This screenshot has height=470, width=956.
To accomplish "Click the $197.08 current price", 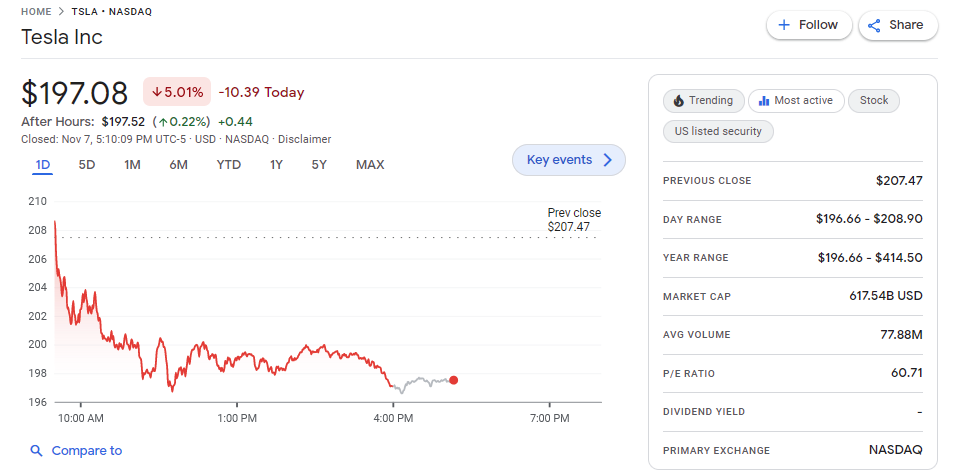I will click(74, 93).
